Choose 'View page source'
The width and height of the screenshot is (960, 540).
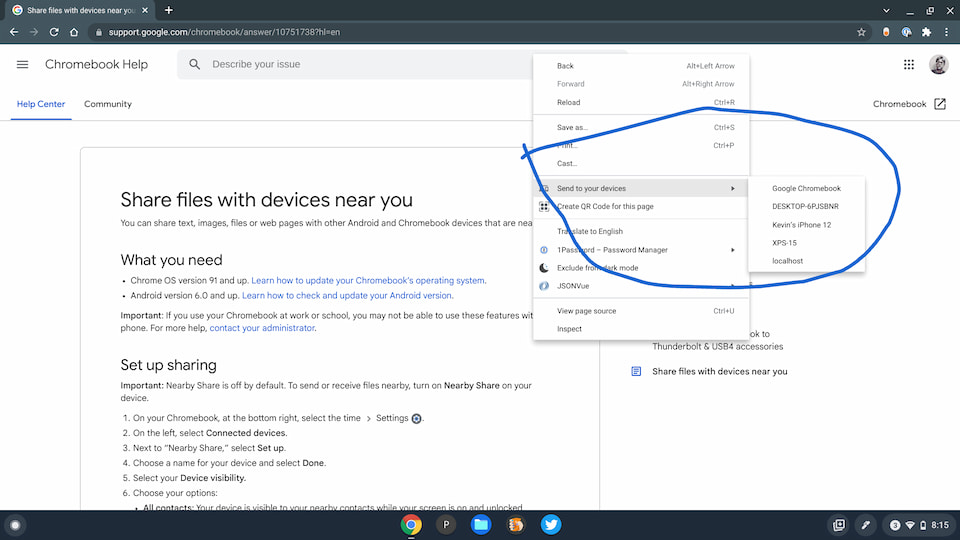[641, 311]
